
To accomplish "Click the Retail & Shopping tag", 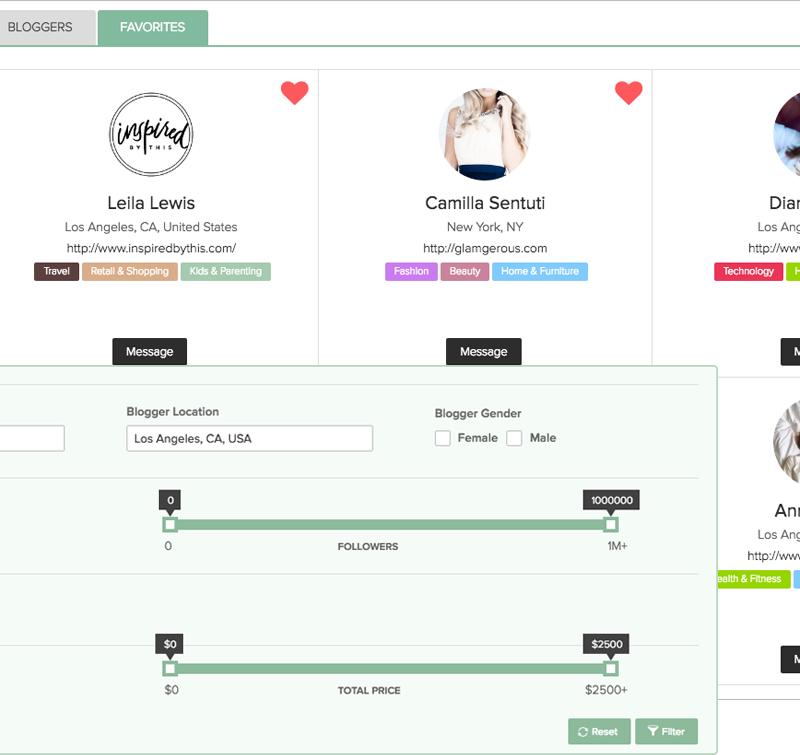I will pos(130,271).
